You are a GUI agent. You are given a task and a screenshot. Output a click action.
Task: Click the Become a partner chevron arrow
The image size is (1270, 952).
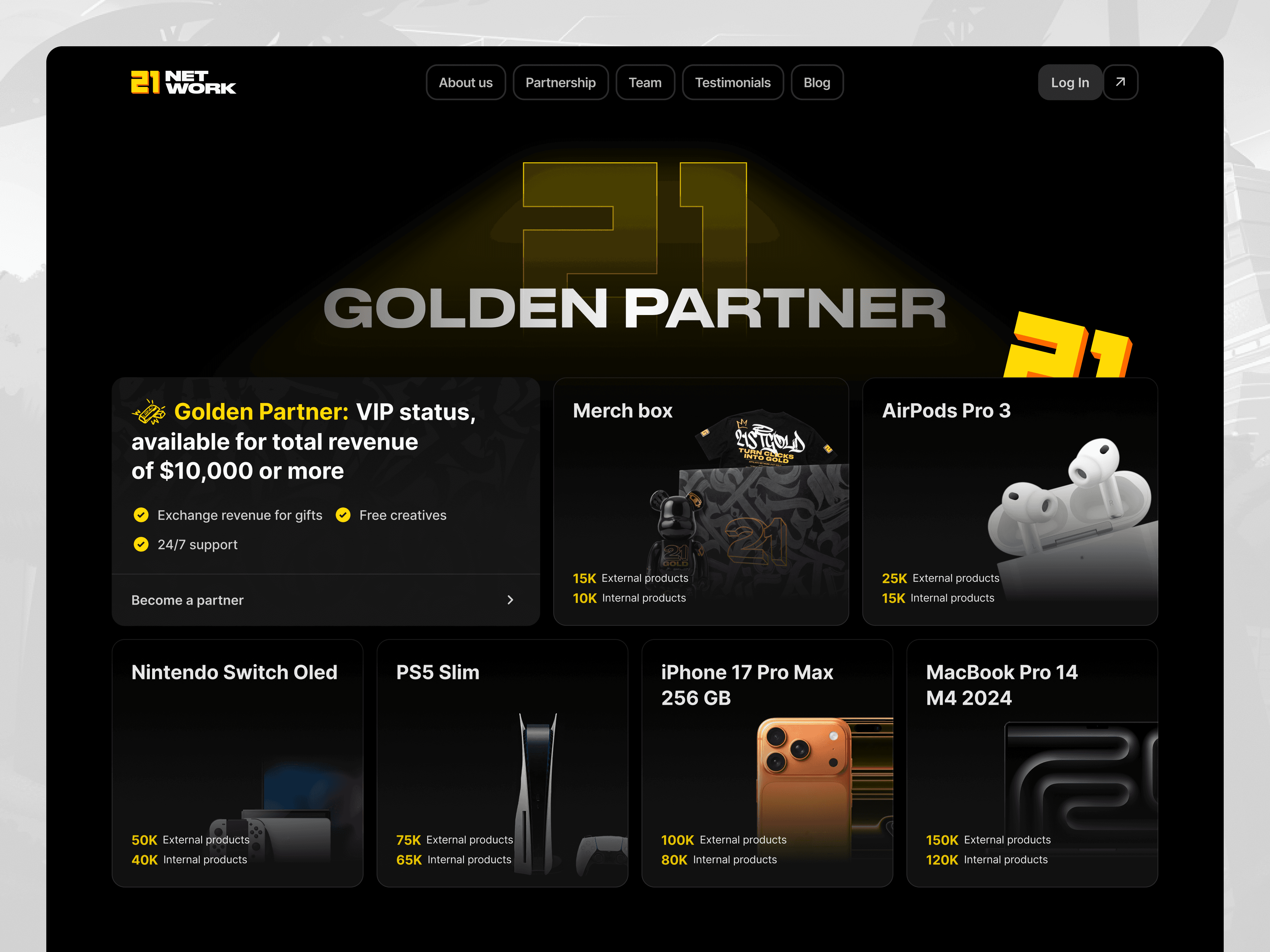510,600
